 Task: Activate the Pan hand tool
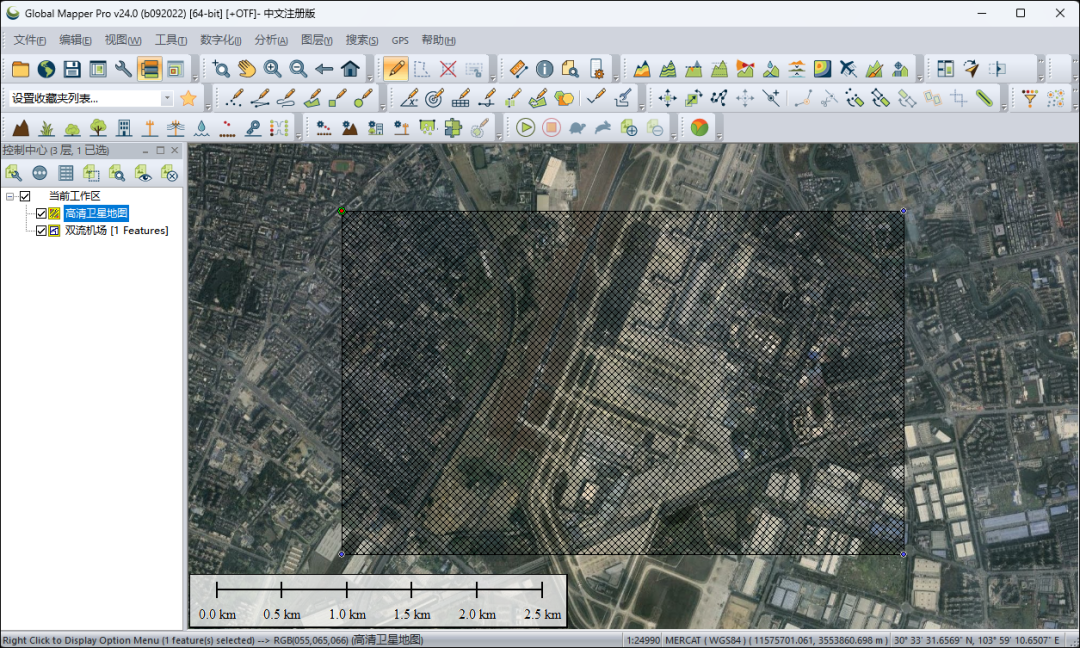[246, 69]
